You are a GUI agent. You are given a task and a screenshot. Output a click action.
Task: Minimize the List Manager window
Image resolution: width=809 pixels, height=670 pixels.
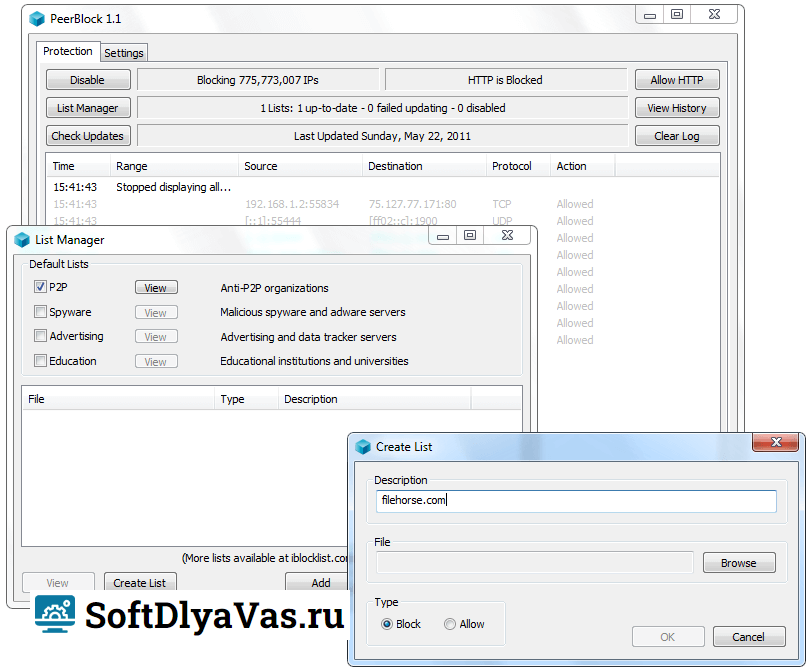pos(443,236)
